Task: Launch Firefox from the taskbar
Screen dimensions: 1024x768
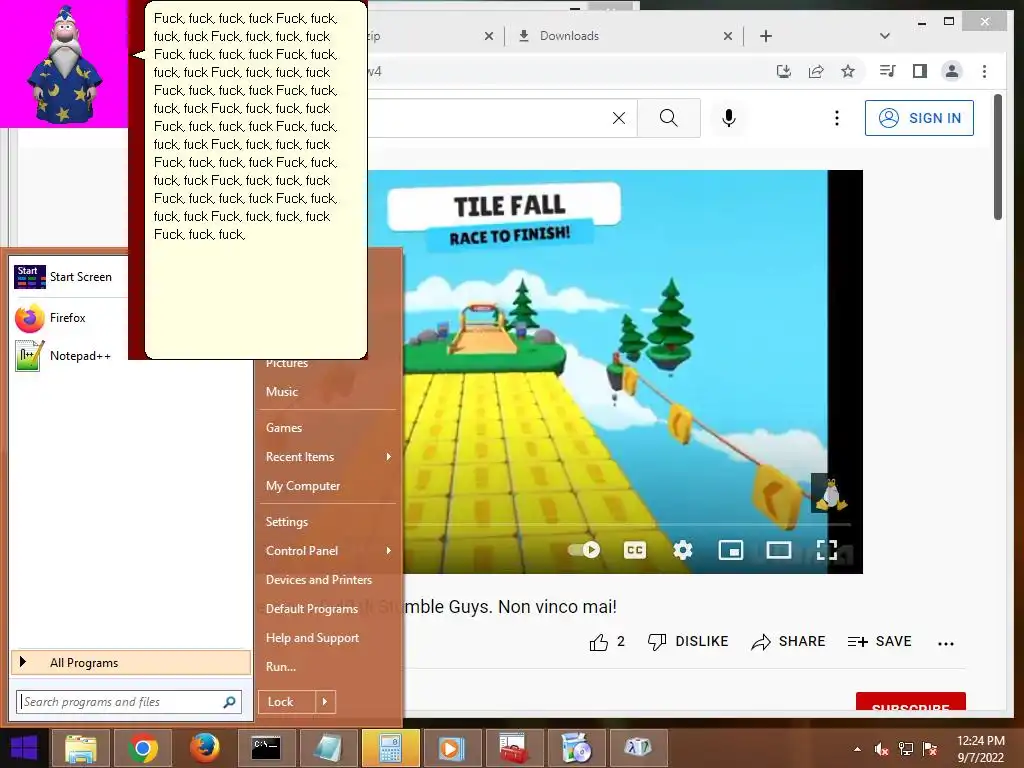Action: click(x=204, y=748)
